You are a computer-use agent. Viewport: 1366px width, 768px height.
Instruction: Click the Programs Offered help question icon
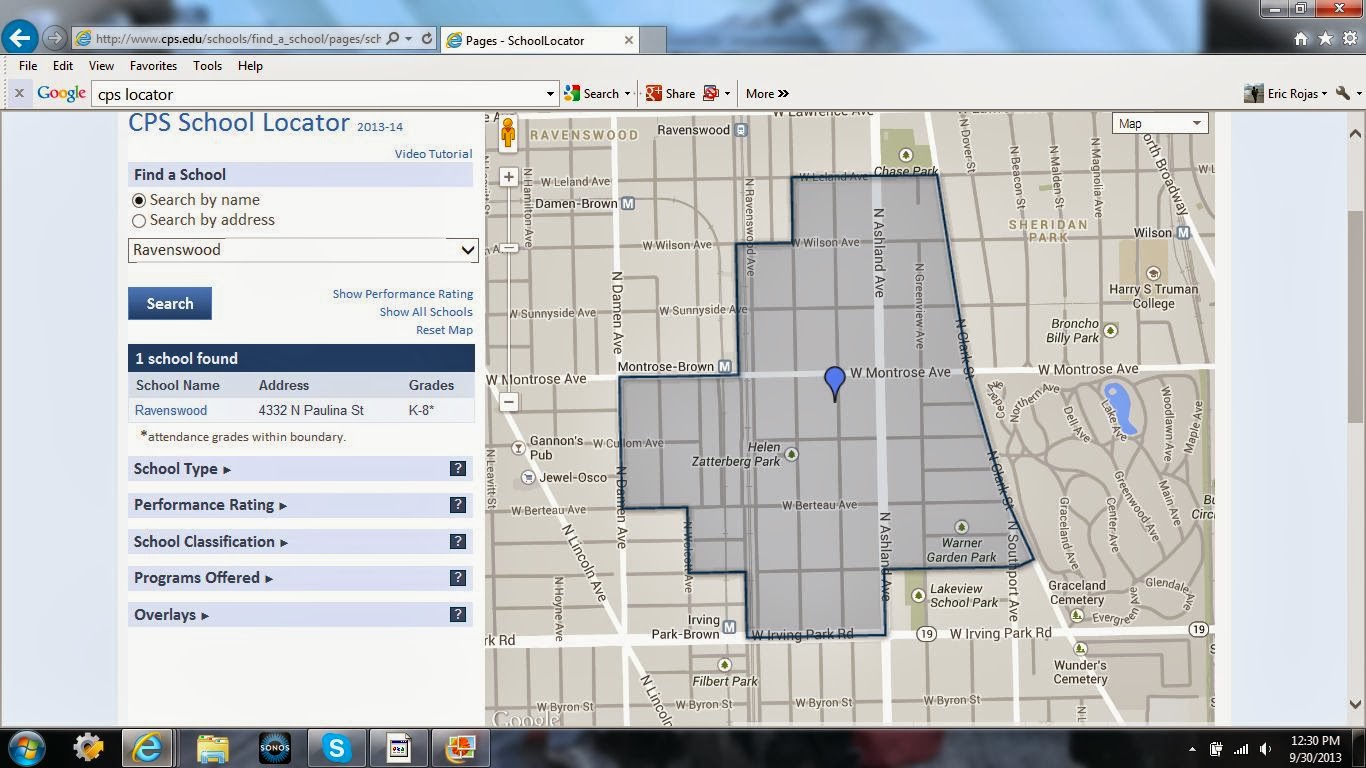[458, 578]
